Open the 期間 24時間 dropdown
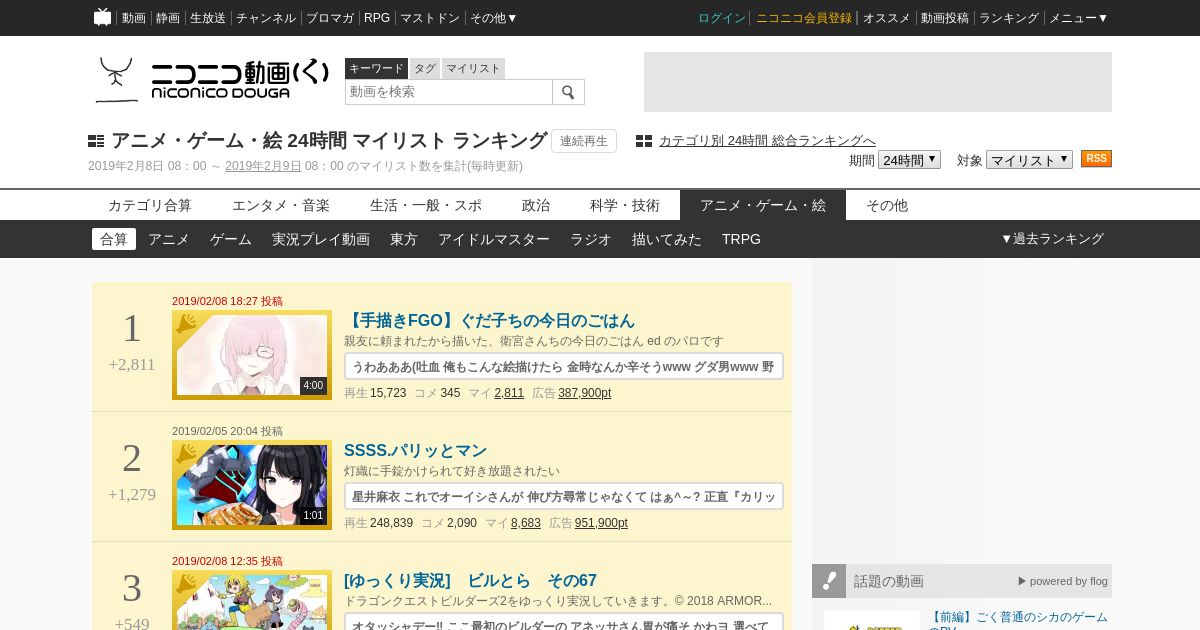The width and height of the screenshot is (1200, 630). coord(909,160)
